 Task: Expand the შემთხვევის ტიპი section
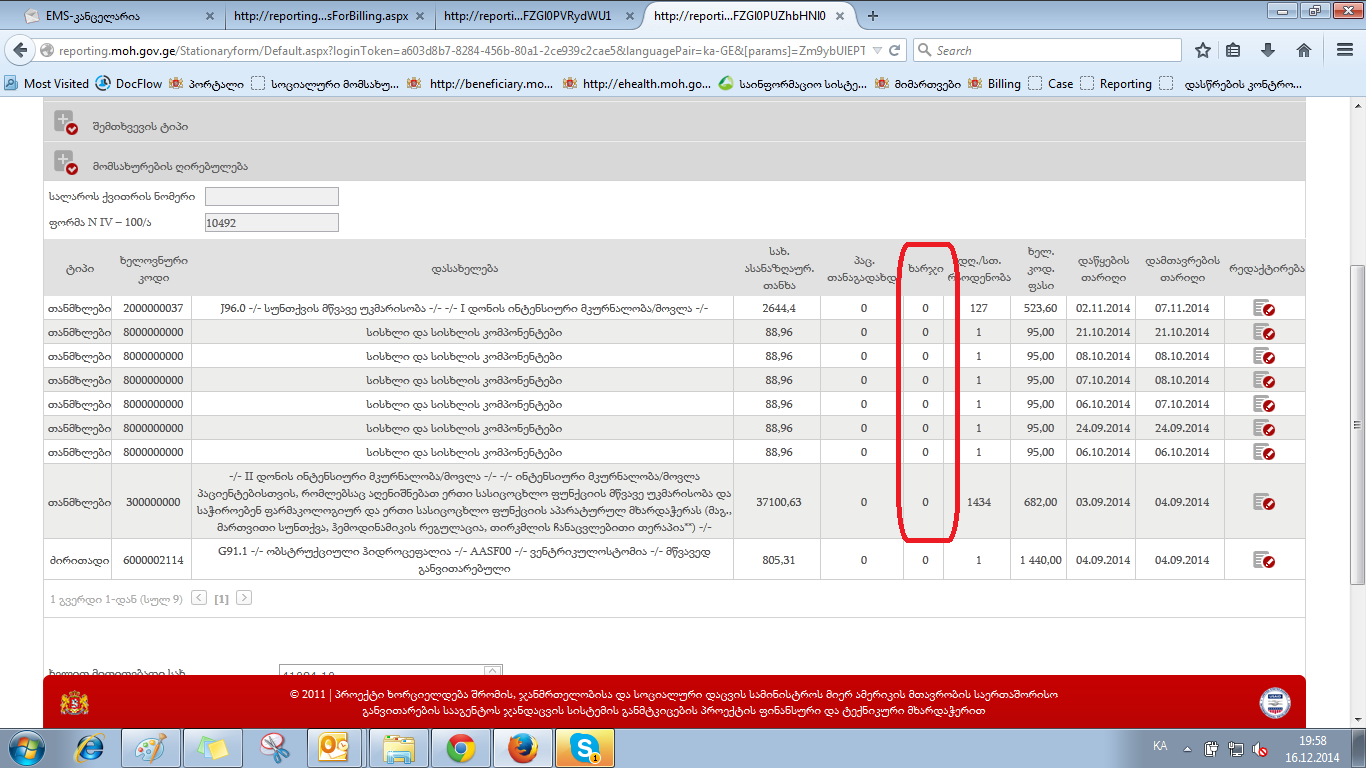[x=66, y=125]
